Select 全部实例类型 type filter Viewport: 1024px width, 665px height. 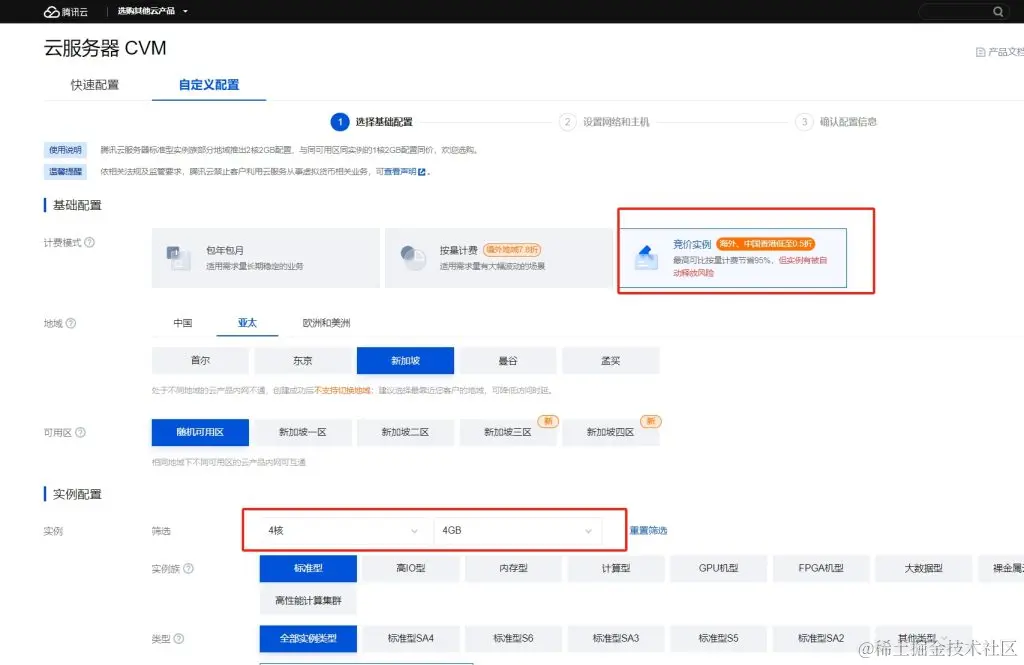point(308,638)
